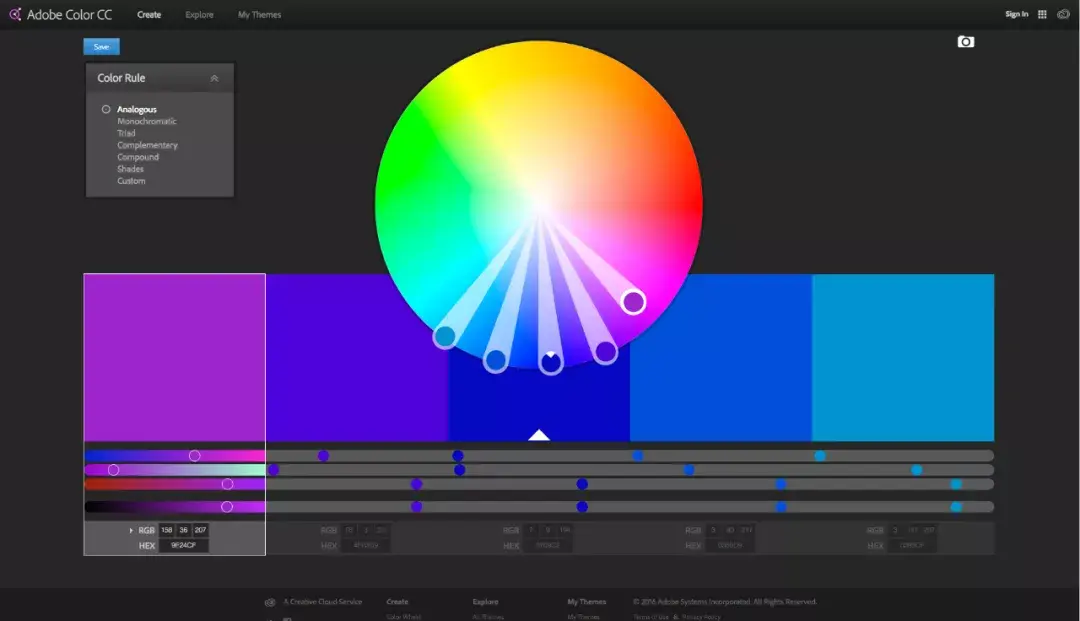This screenshot has width=1080, height=621.
Task: Select the magenta-purple handle on color wheel
Action: (x=633, y=302)
